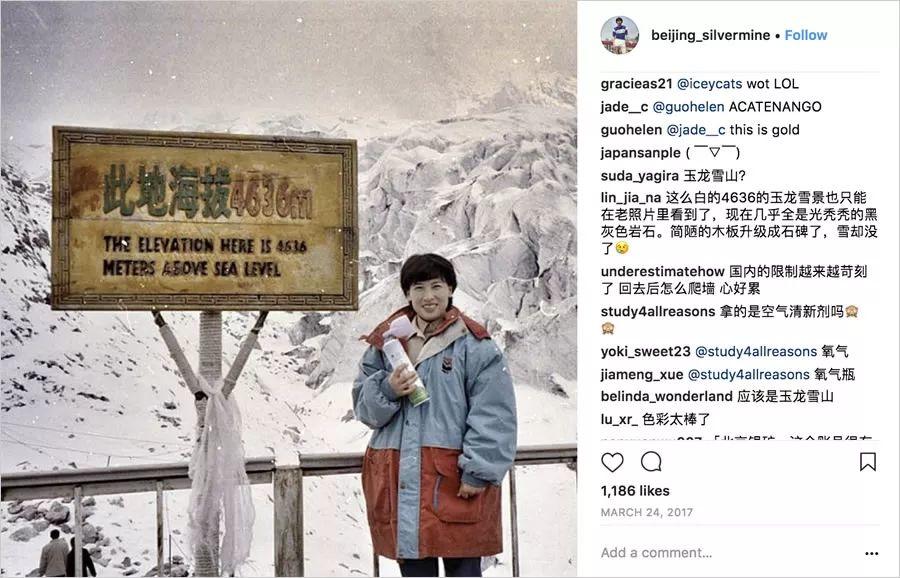Open lin_jia_na commenter profile

click(x=631, y=198)
